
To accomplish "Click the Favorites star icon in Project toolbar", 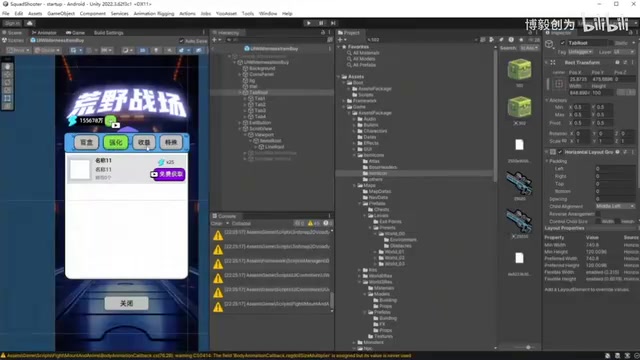I will point(521,40).
